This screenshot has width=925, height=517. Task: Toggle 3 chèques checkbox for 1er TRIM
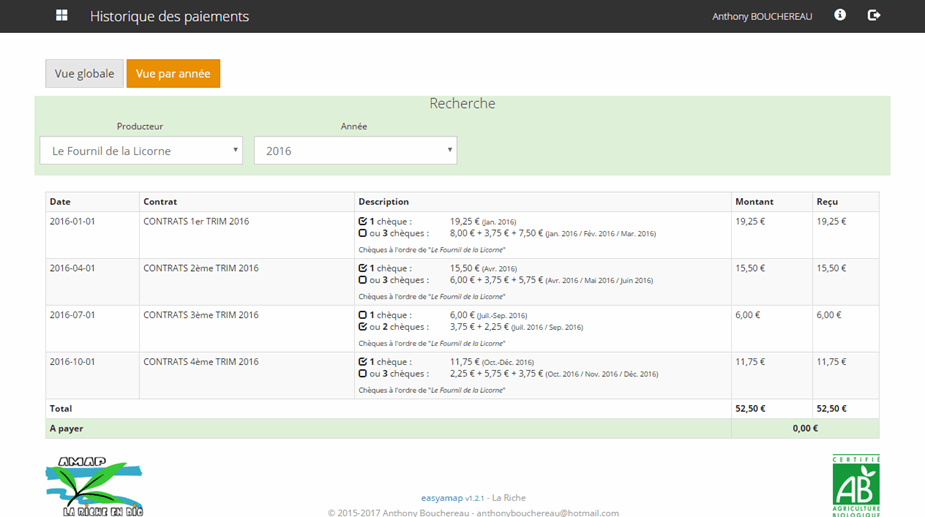tap(362, 233)
